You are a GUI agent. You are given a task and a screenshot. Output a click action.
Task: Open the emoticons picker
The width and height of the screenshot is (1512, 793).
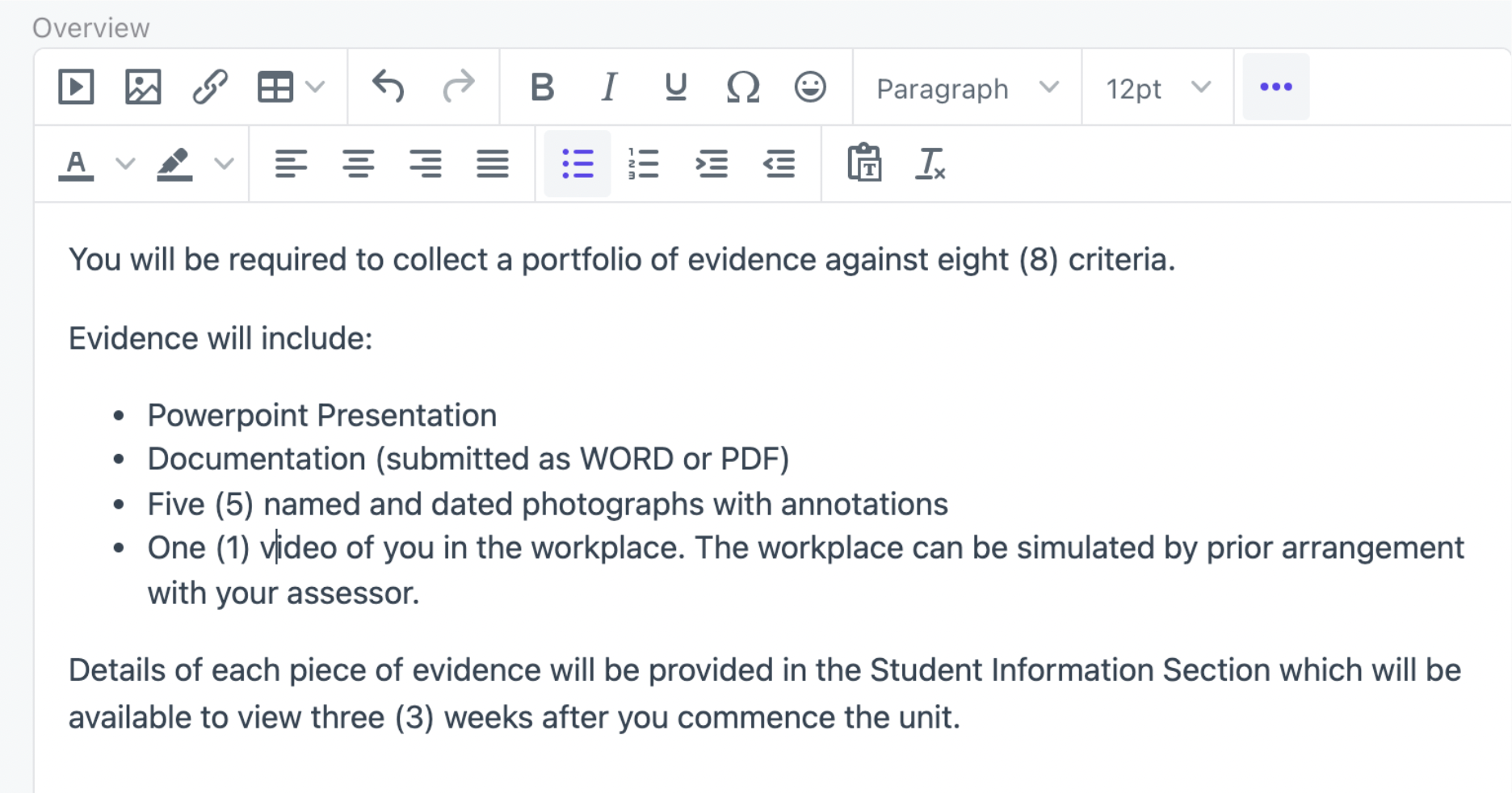[x=810, y=87]
